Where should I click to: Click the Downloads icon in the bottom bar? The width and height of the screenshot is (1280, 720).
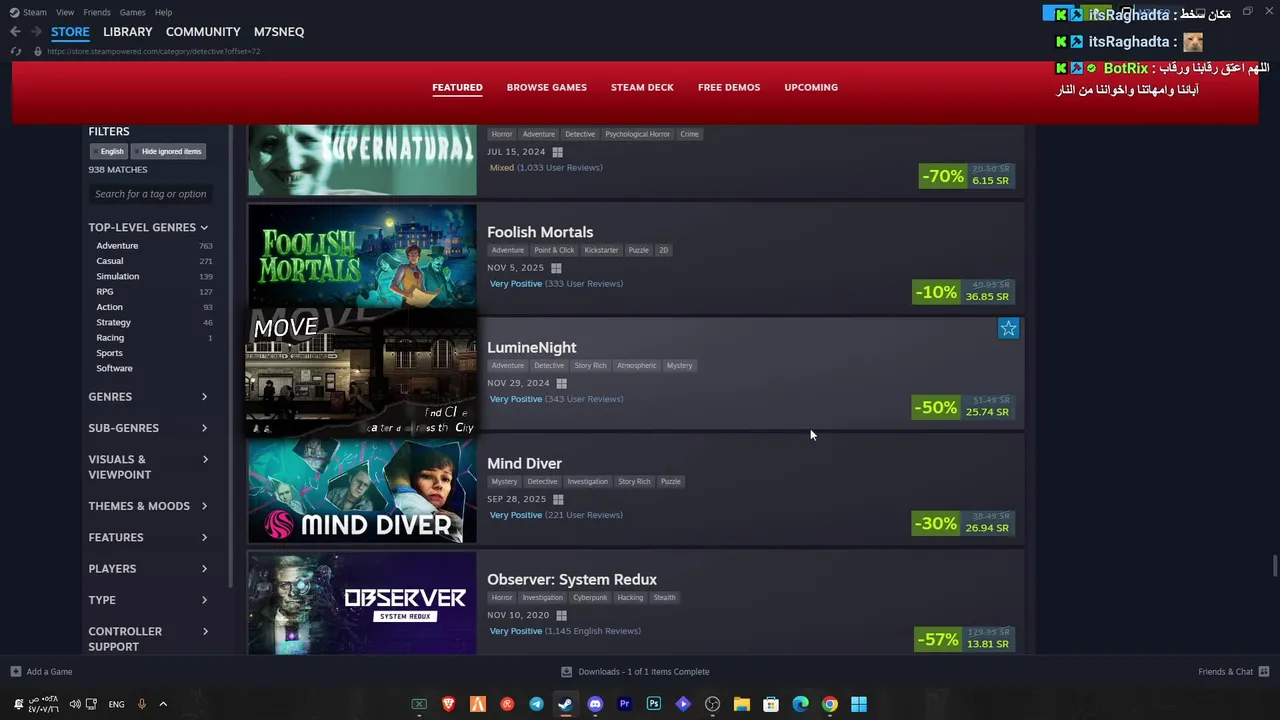[x=566, y=671]
